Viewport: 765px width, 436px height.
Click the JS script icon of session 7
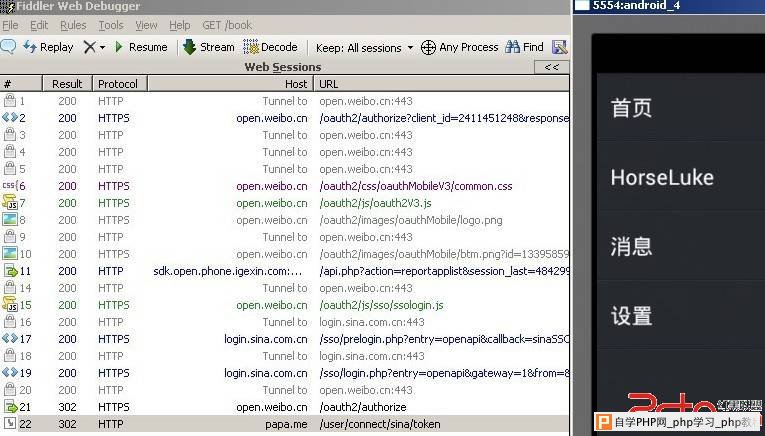coord(10,202)
